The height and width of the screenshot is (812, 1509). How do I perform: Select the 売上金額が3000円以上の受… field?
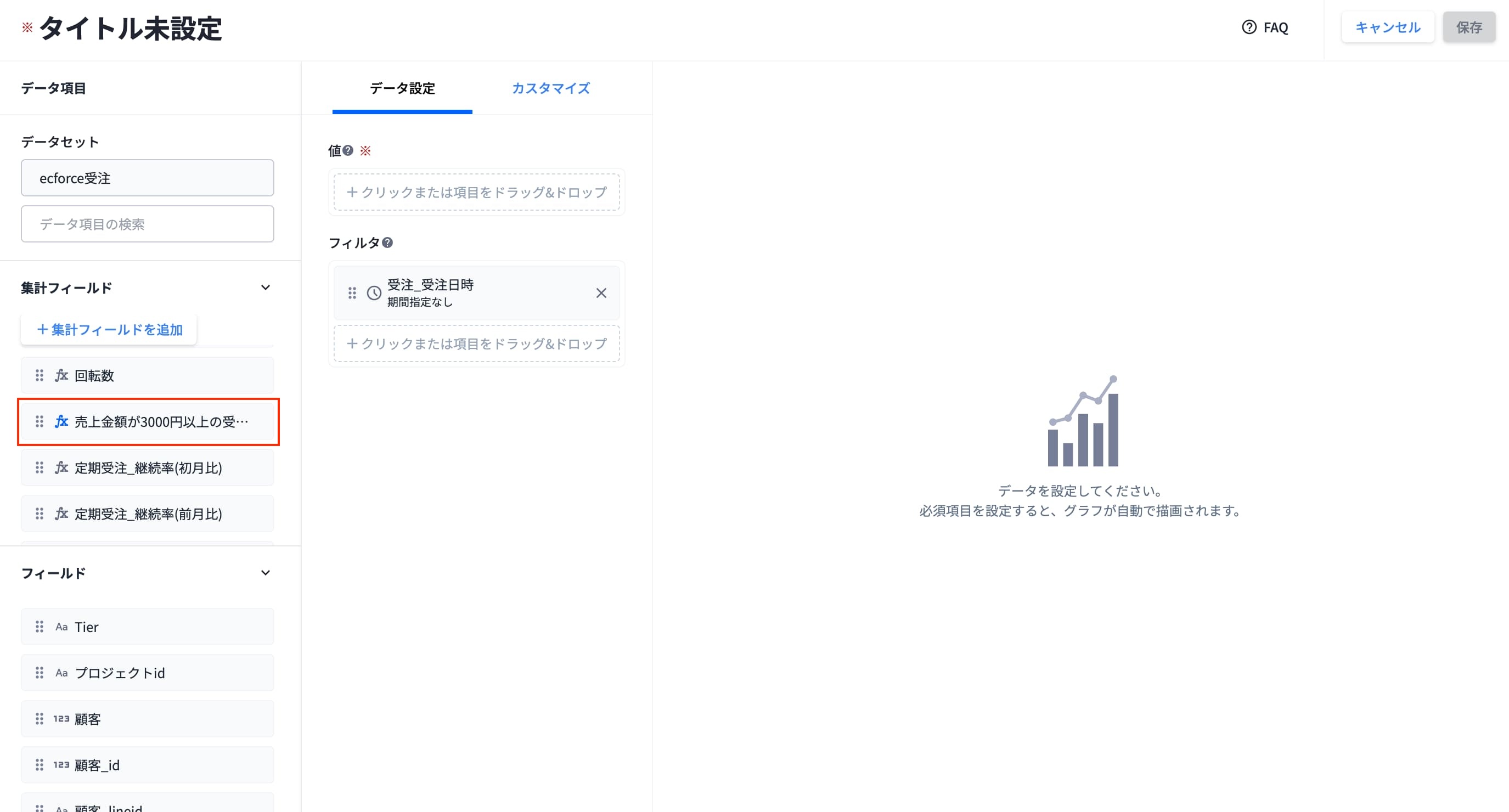(x=148, y=422)
